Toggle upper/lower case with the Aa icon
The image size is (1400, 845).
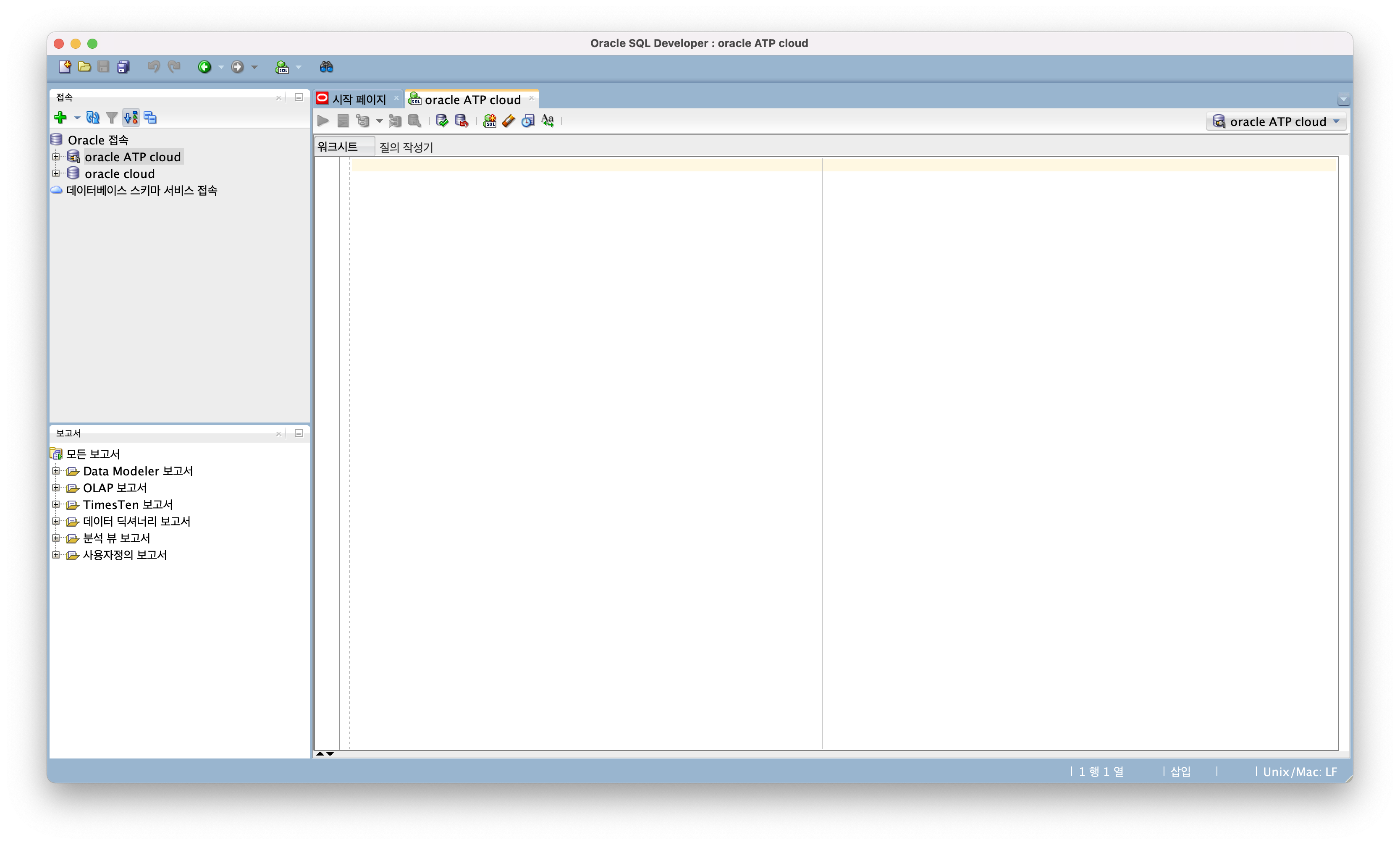point(547,121)
